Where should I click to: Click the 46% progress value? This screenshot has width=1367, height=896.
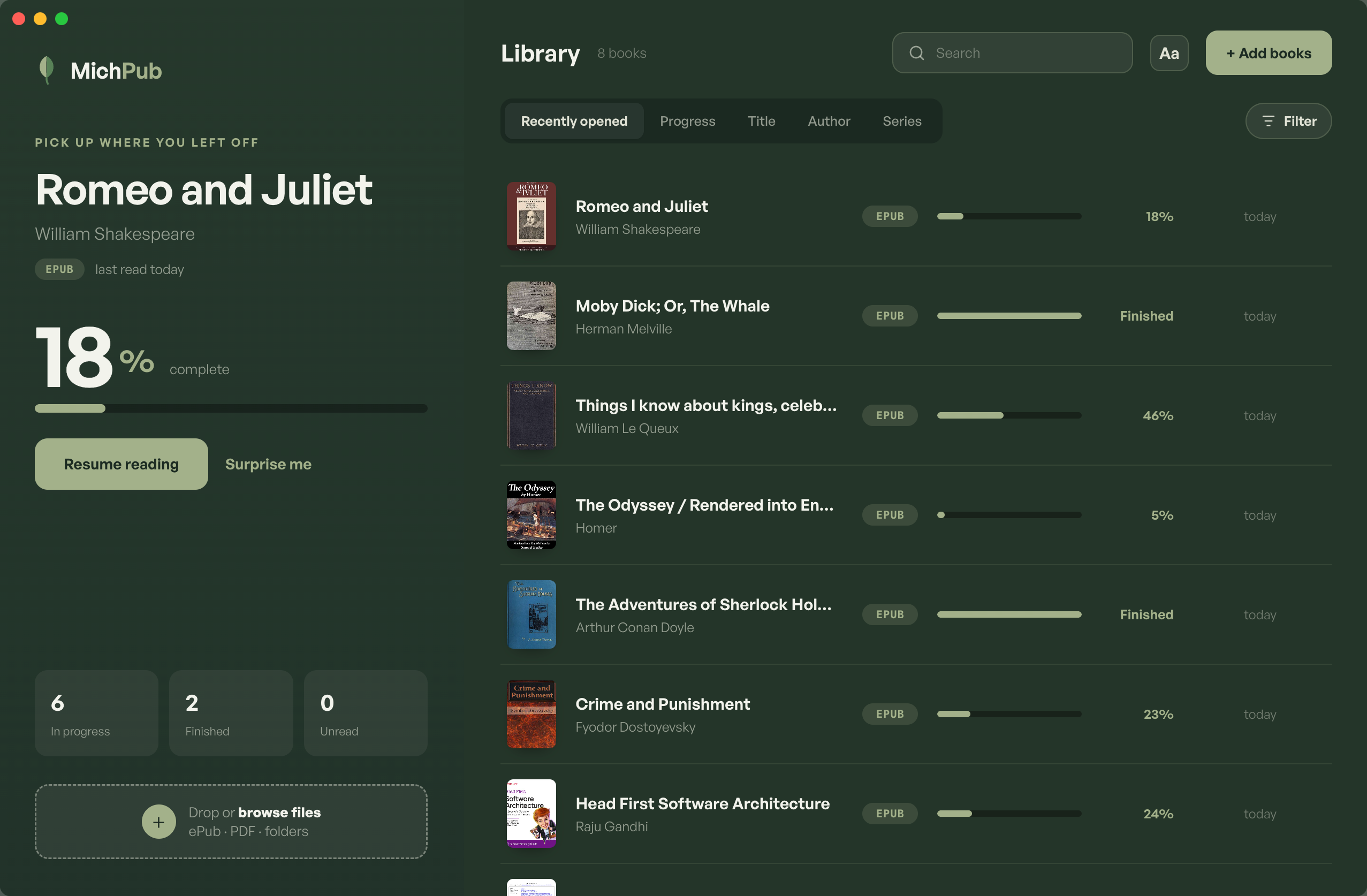point(1158,415)
